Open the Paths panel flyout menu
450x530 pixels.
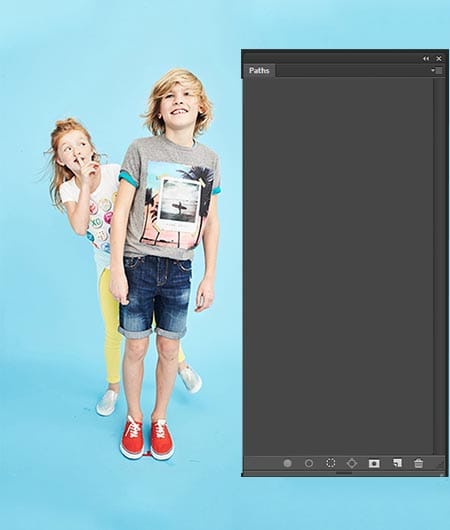coord(436,70)
